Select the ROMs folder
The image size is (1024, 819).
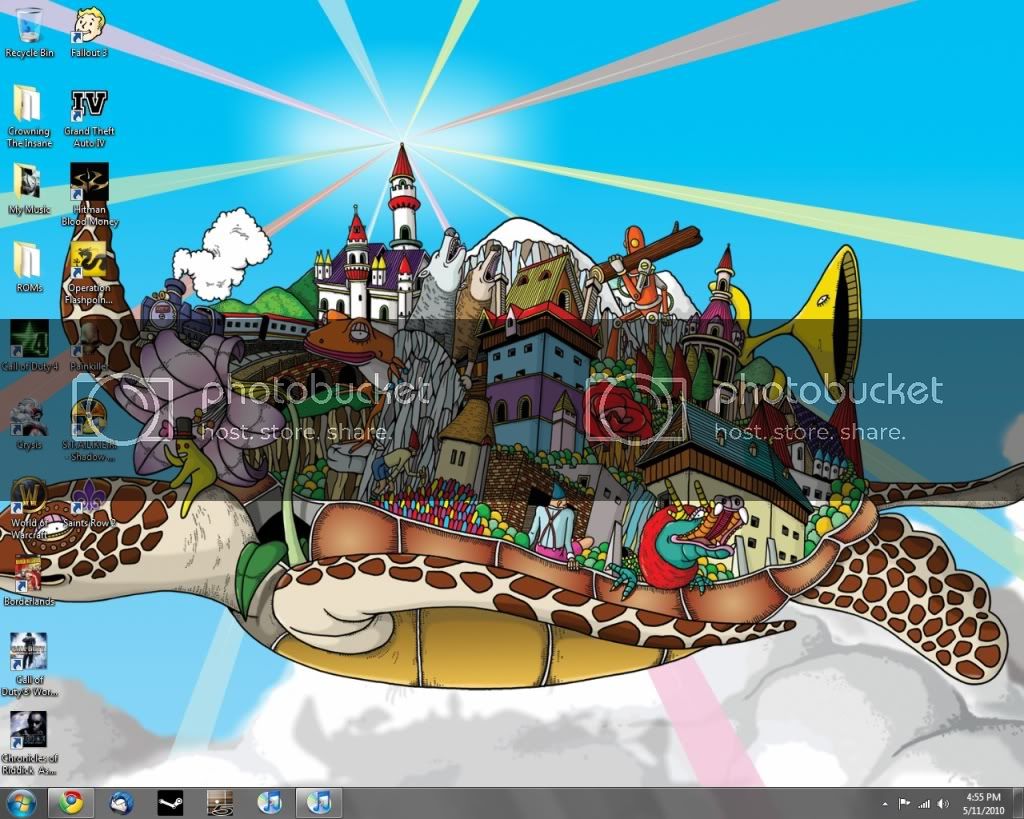tap(29, 263)
